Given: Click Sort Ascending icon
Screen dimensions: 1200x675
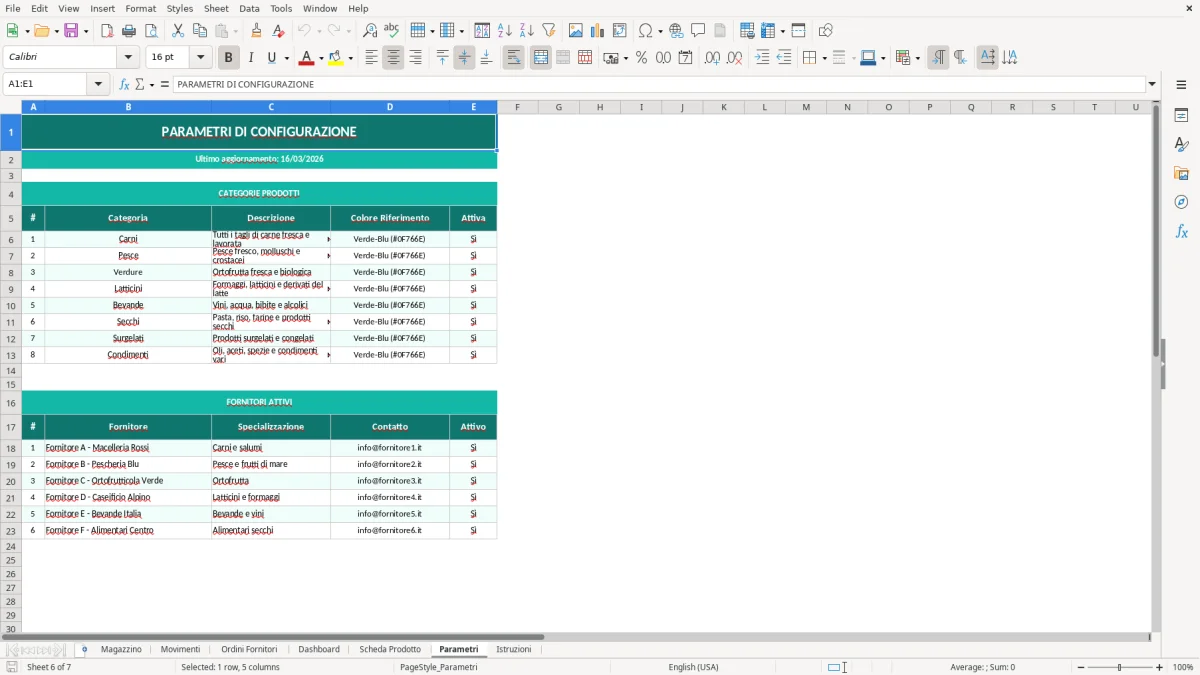Looking at the screenshot, I should 505,31.
